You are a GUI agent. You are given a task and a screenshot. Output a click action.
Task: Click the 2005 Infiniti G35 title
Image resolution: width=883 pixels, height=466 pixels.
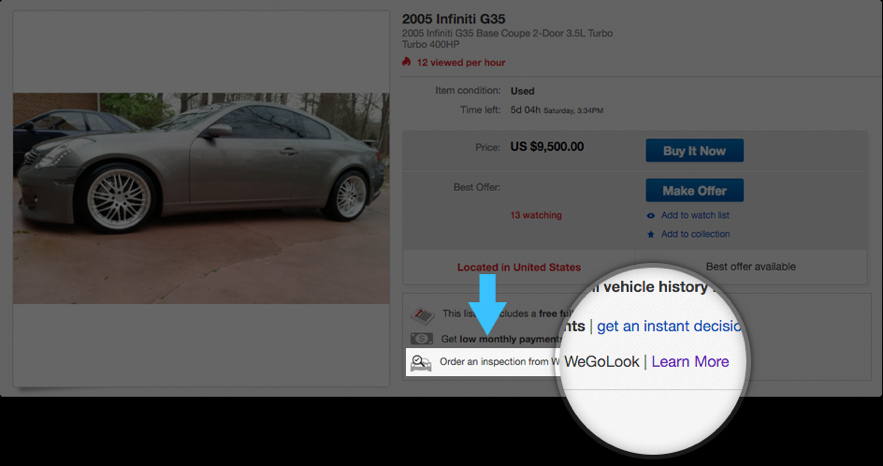tap(453, 19)
